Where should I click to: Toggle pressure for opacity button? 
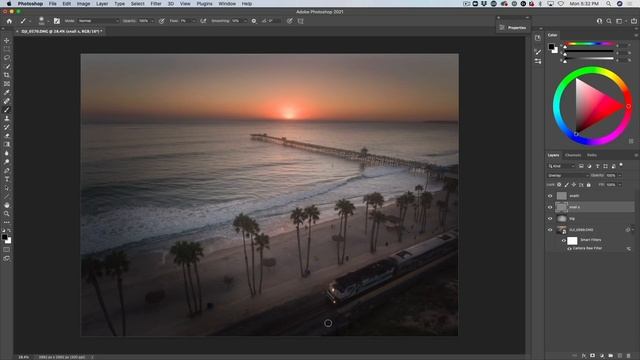pyautogui.click(x=162, y=21)
